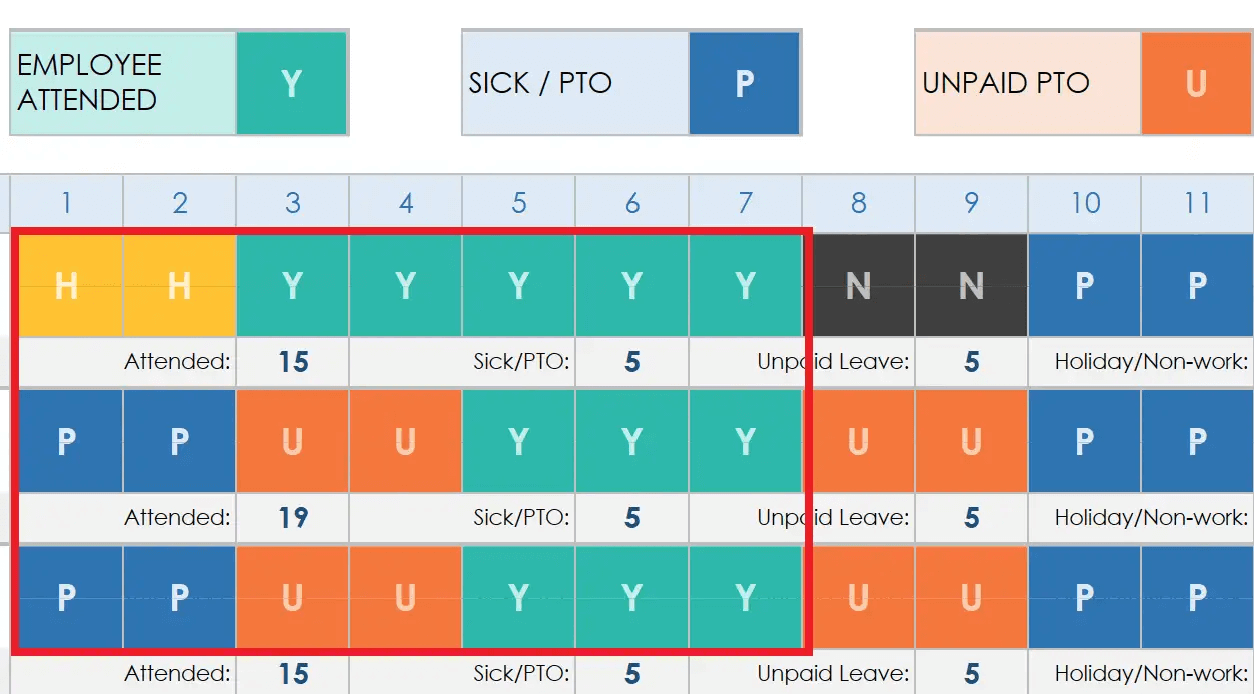Click the orange U legend swatch
1254x694 pixels.
pyautogui.click(x=1197, y=83)
